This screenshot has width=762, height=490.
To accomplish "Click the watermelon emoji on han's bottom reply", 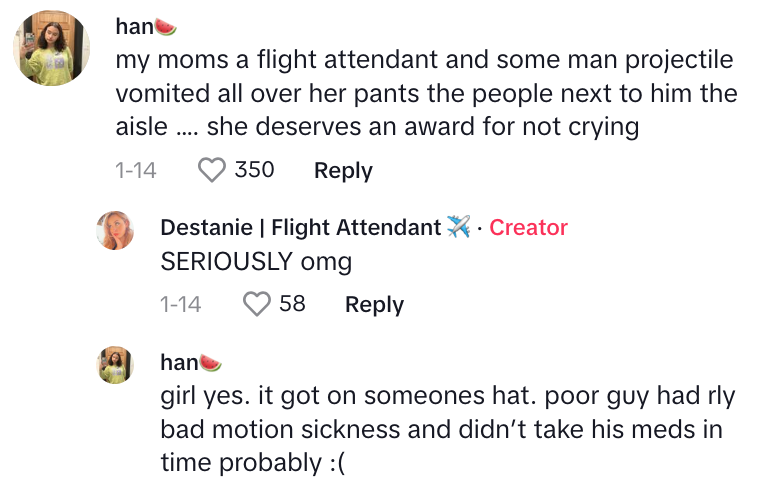I will click(x=210, y=362).
